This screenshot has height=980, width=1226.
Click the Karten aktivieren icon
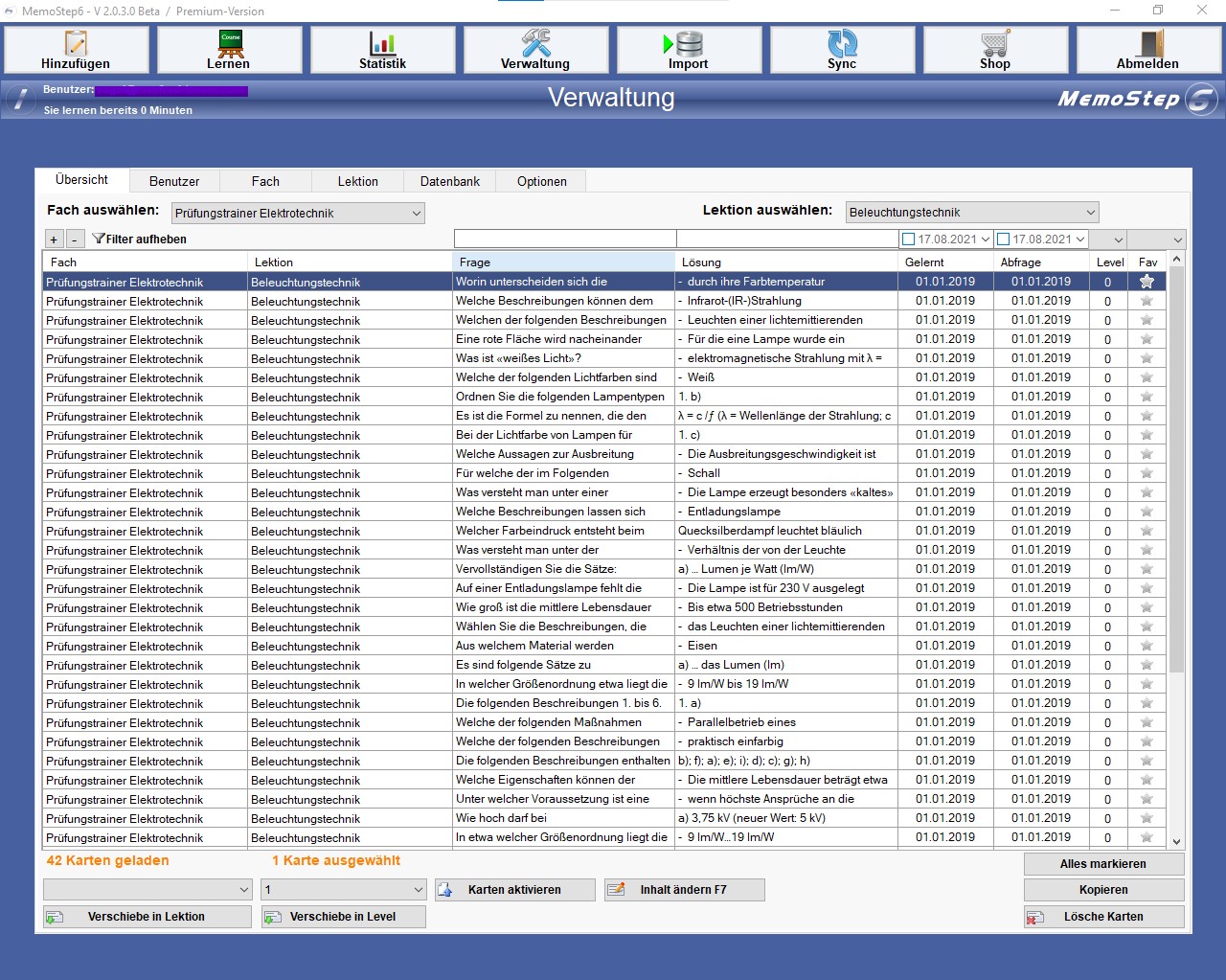[445, 890]
